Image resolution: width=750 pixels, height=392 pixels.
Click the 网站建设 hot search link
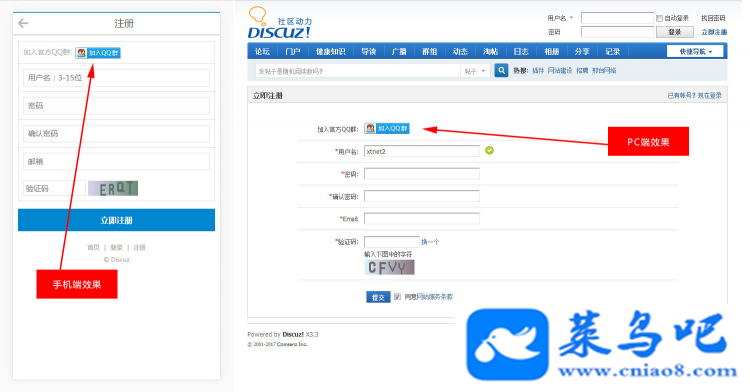click(560, 71)
